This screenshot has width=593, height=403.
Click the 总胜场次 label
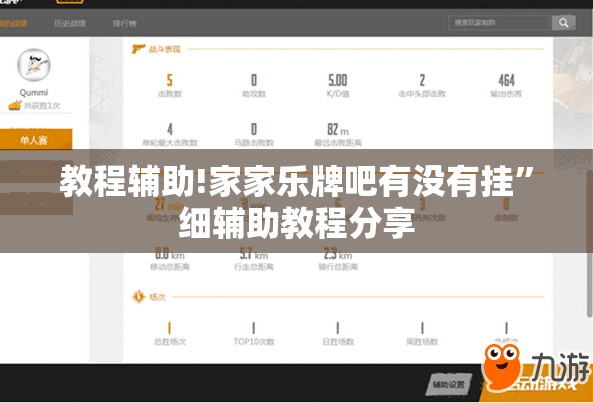[x=169, y=342]
